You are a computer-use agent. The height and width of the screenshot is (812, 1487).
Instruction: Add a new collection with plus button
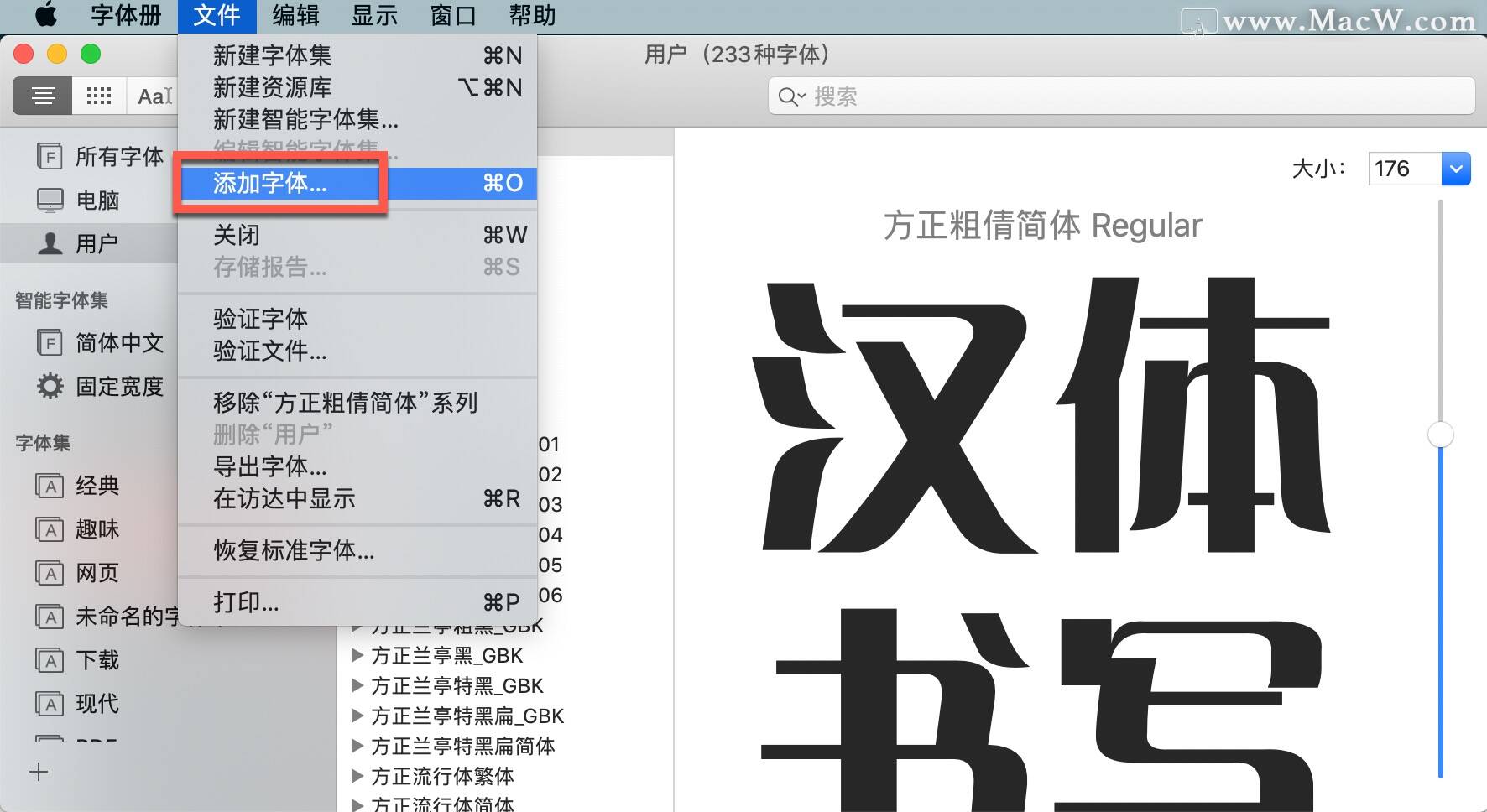(x=39, y=772)
